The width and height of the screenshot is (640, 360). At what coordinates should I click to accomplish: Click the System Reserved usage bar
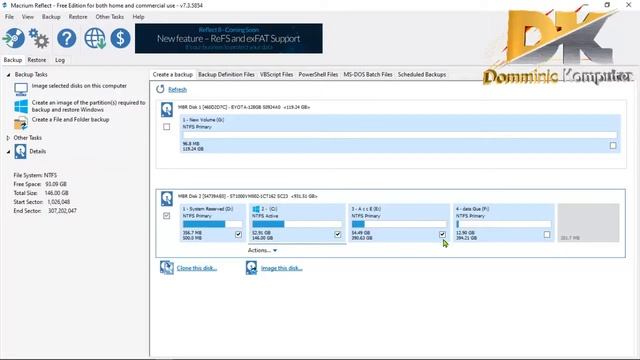(213, 224)
